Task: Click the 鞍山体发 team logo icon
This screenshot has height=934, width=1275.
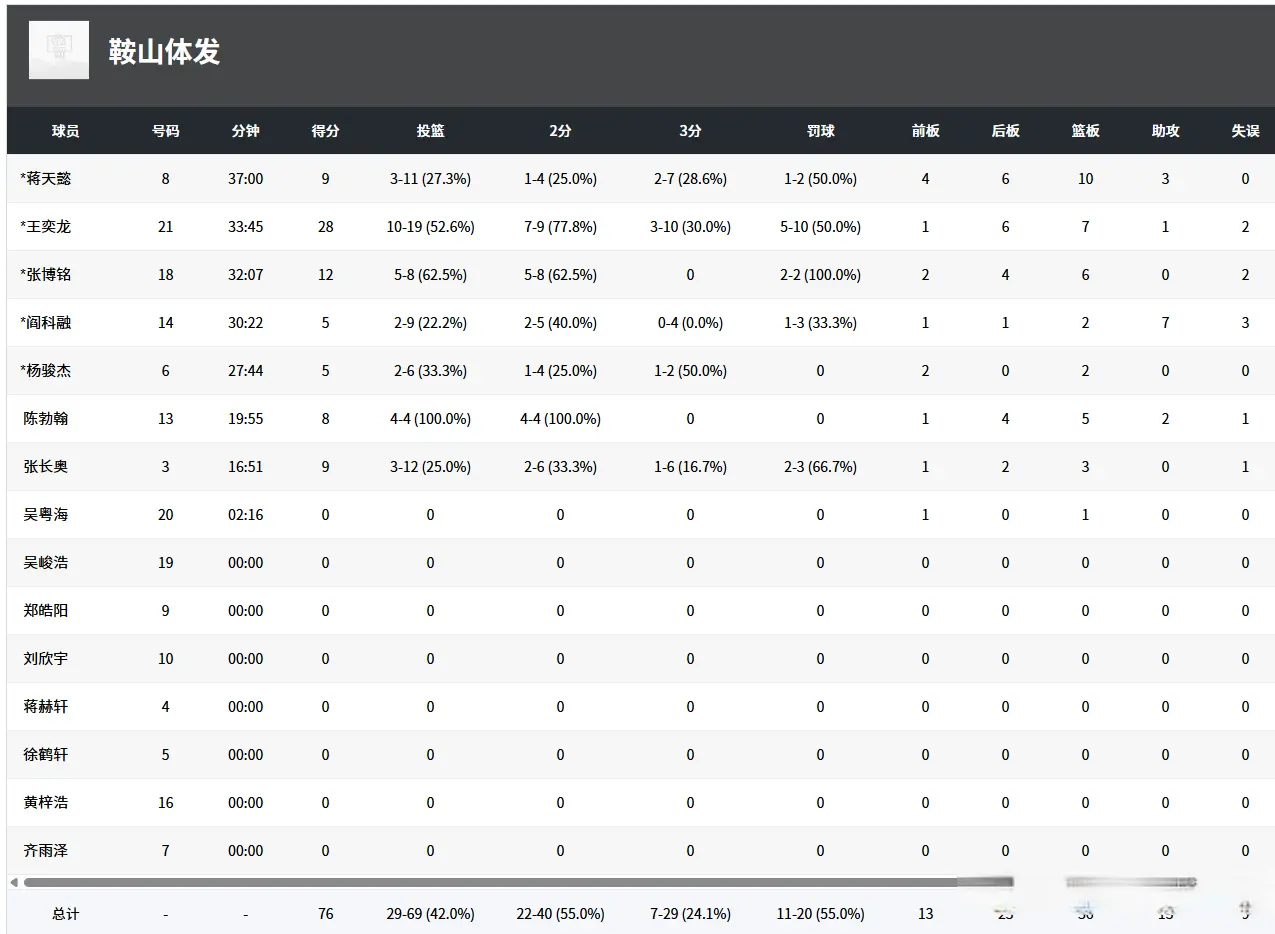Action: tap(58, 50)
